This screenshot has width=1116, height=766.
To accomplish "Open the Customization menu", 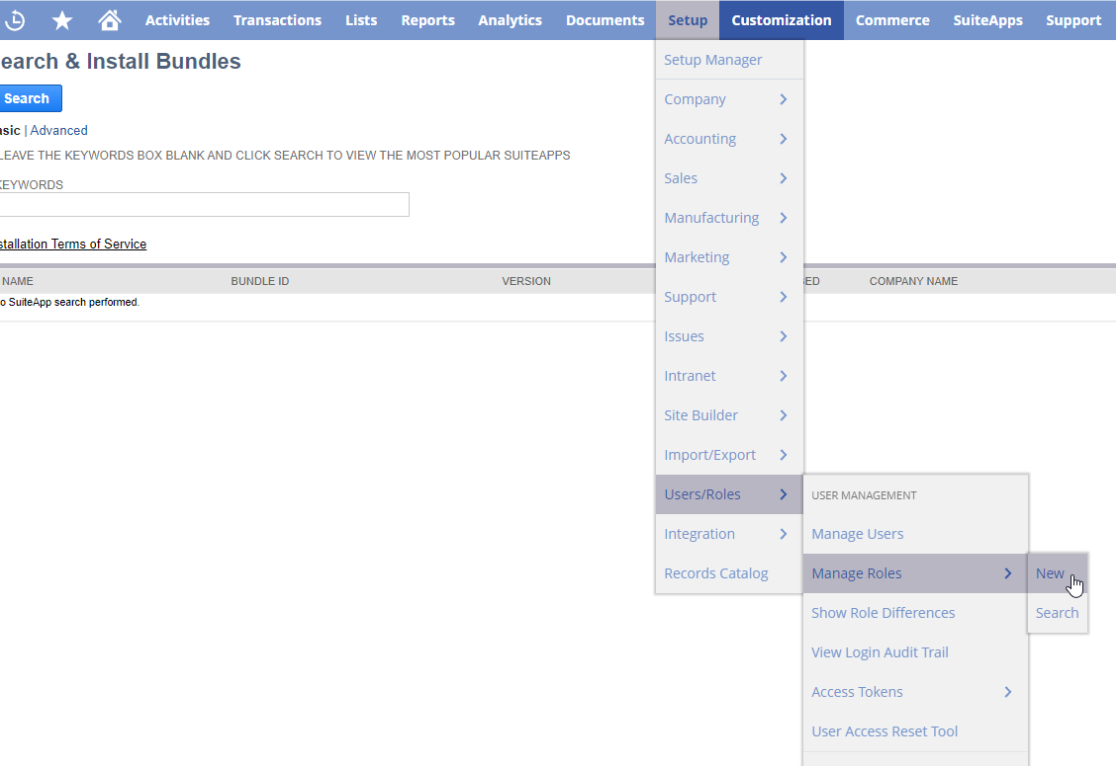I will pos(781,20).
